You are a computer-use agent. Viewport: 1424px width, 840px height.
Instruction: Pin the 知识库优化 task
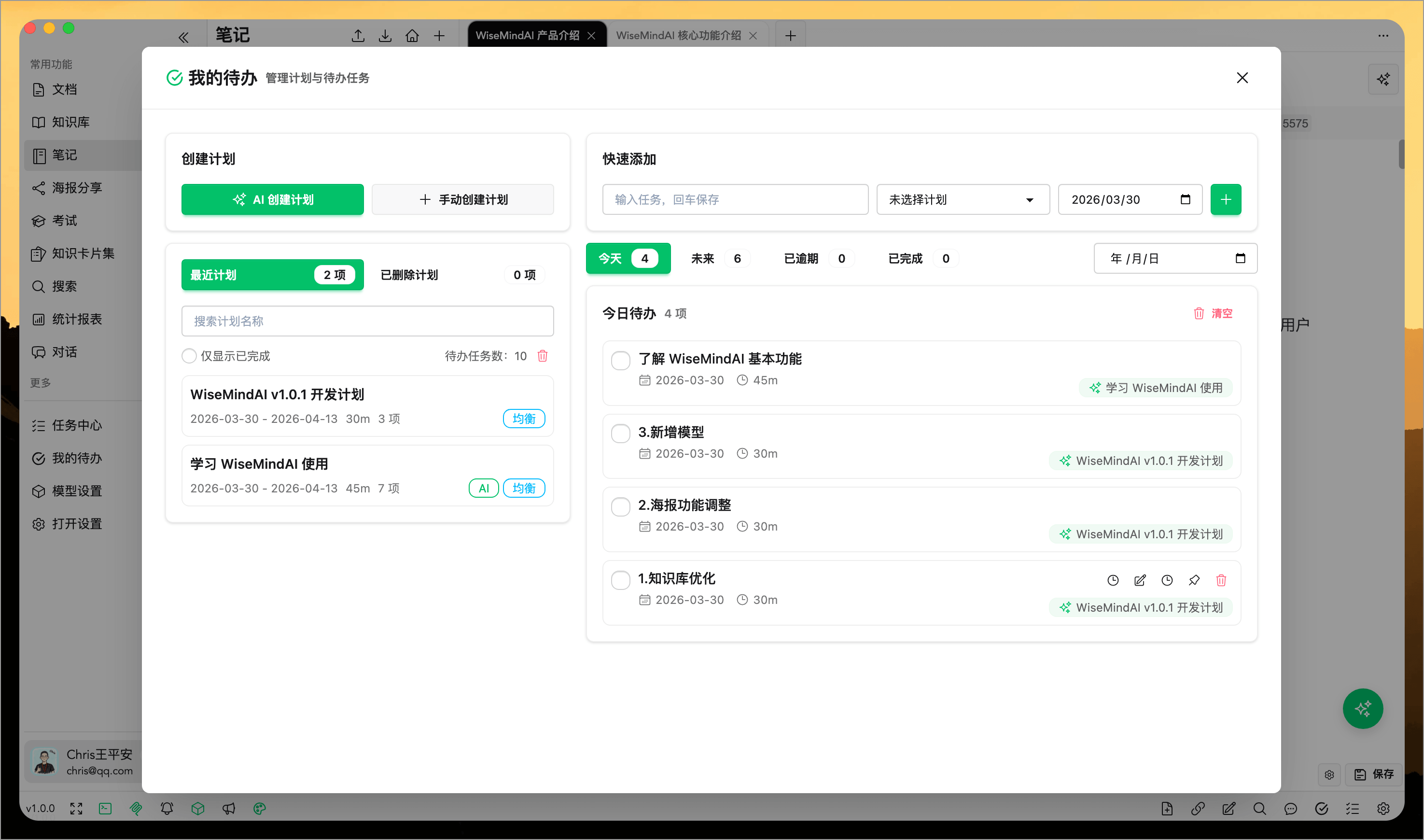coord(1195,580)
